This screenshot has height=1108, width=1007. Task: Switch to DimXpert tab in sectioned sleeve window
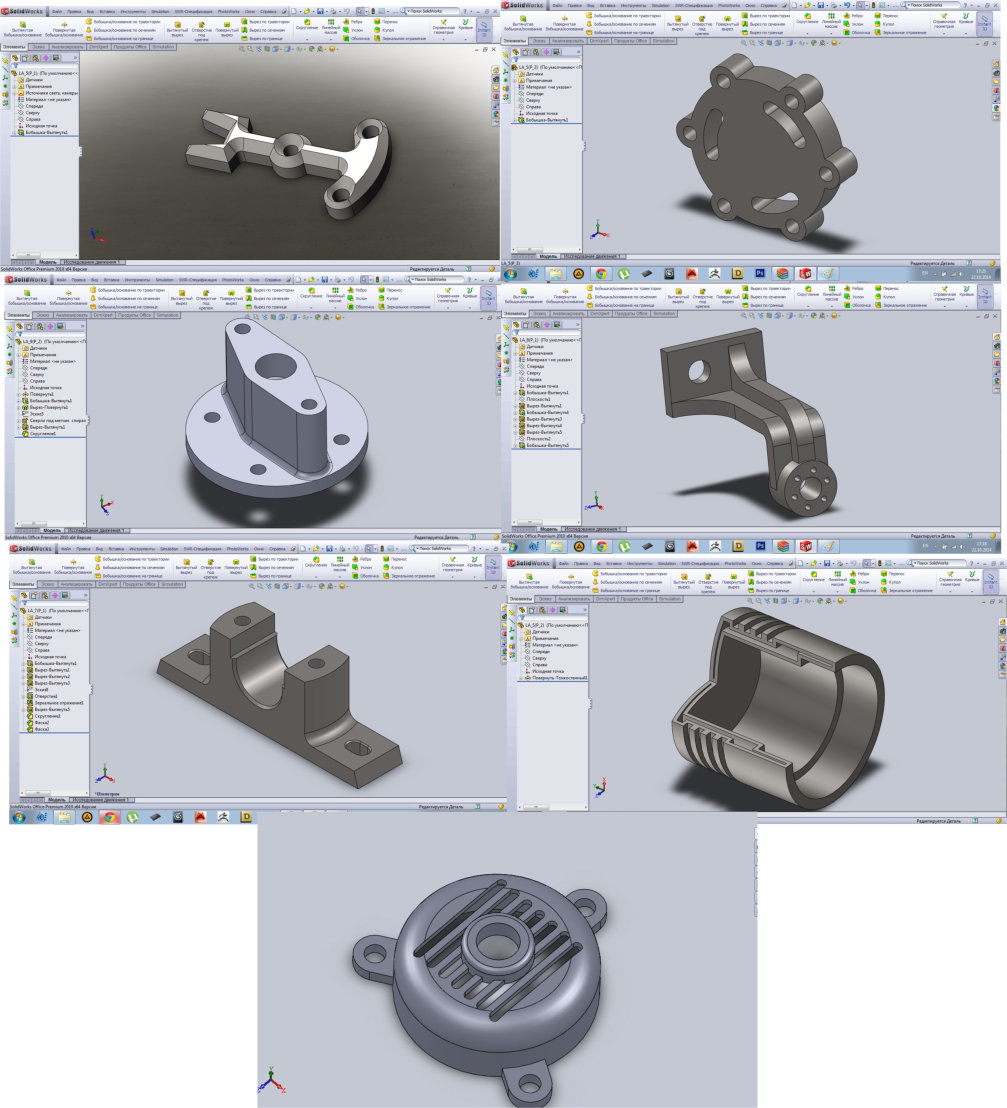point(606,599)
